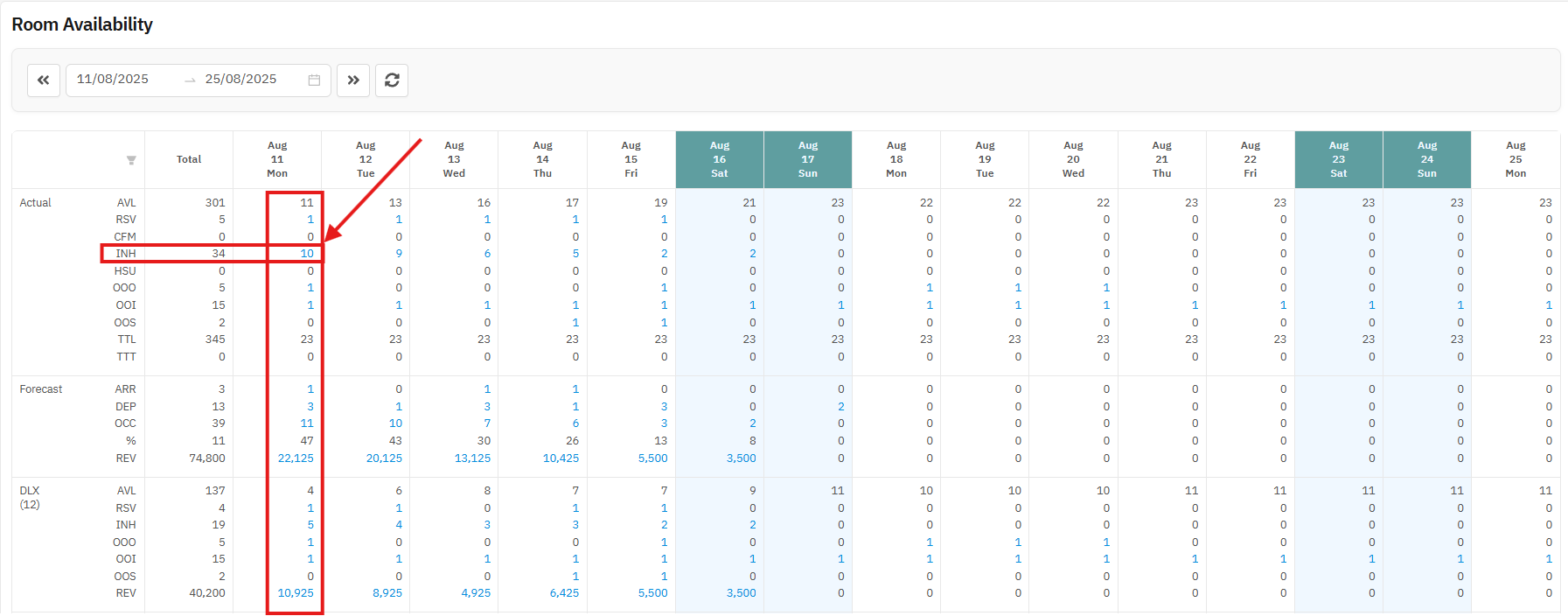Click the start date field 11/08/2025

(113, 80)
